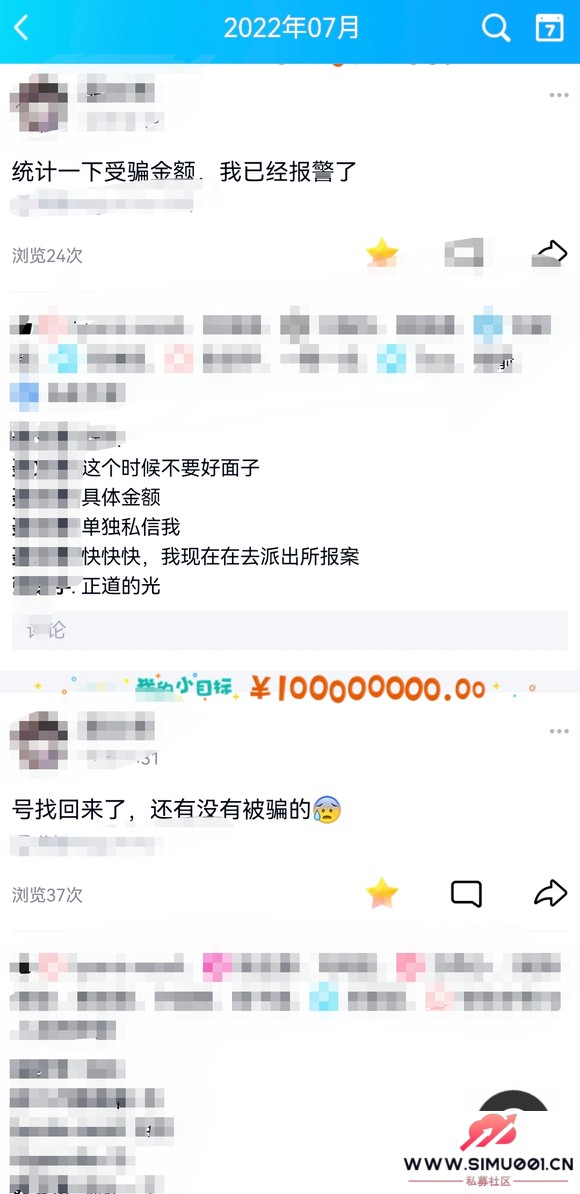The image size is (580, 1194).
Task: Open search with magnifier icon
Action: tap(496, 28)
